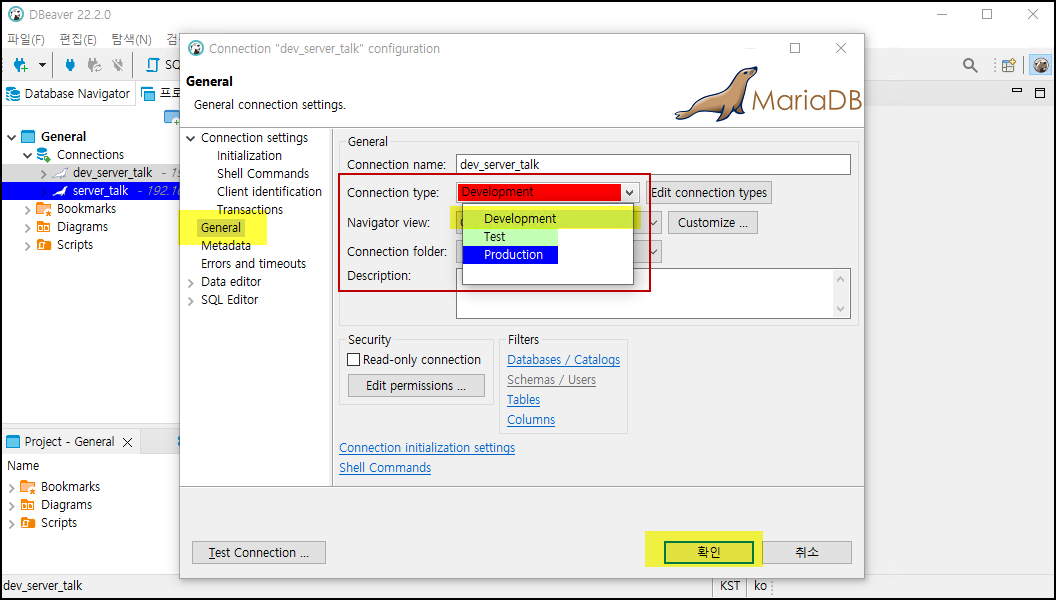Click the Customize ... button
This screenshot has height=600, width=1056.
click(x=713, y=223)
